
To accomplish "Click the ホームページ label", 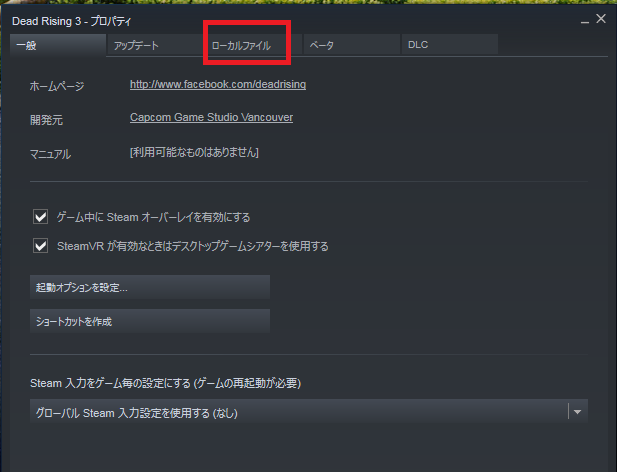I will coord(57,86).
